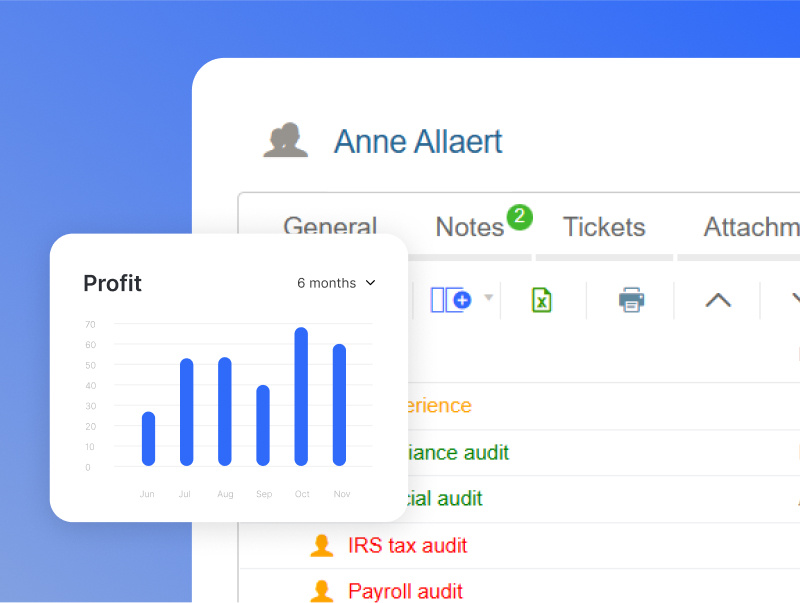800x603 pixels.
Task: Click the Profit card title
Action: coord(112,283)
